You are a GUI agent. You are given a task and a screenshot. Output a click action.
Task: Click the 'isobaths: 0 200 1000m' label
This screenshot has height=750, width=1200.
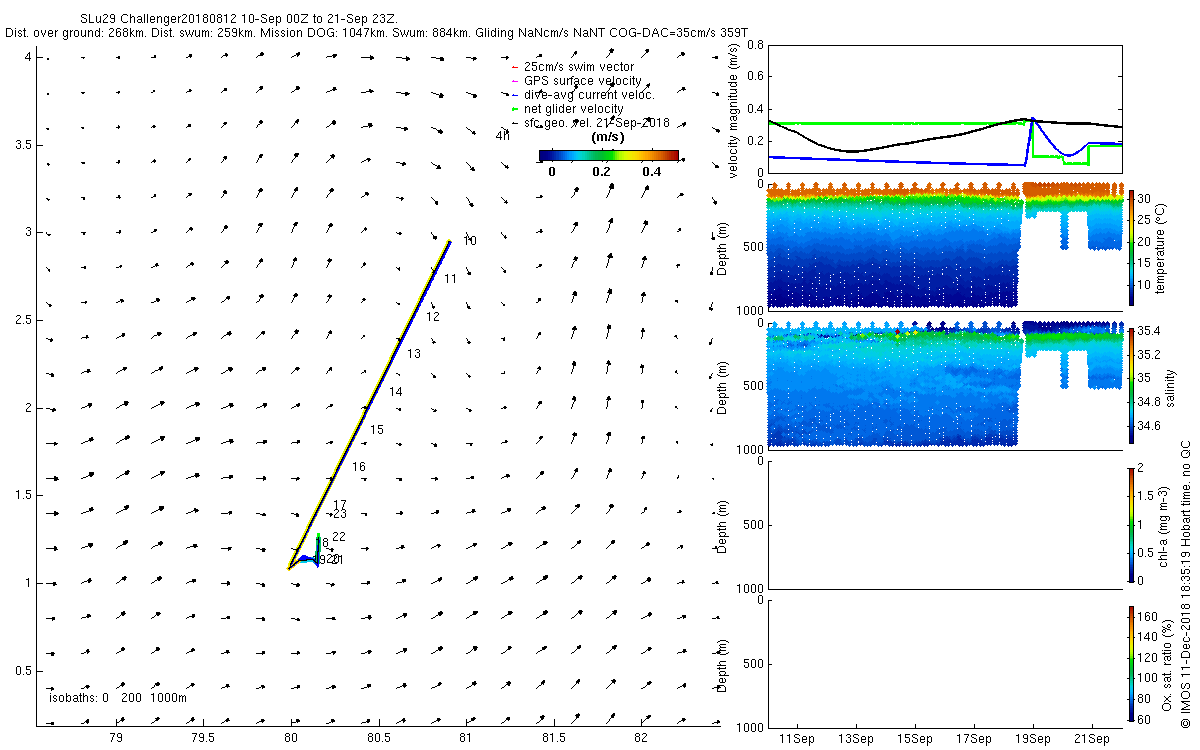tap(117, 698)
